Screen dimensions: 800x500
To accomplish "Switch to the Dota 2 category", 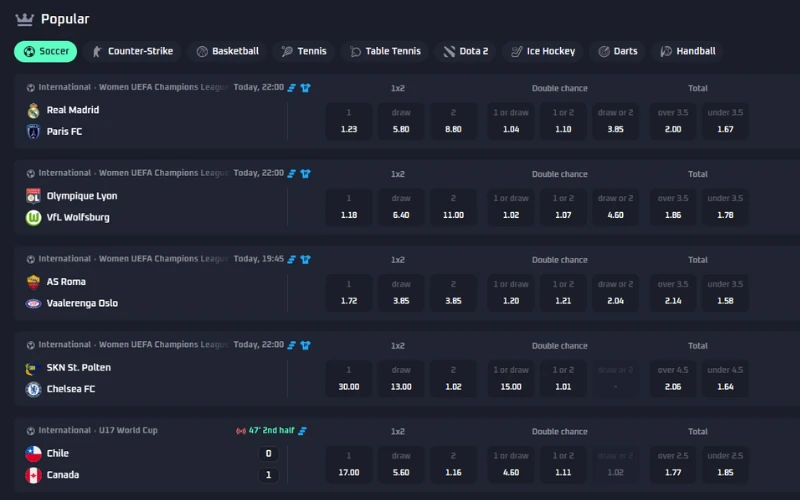I will tap(466, 51).
